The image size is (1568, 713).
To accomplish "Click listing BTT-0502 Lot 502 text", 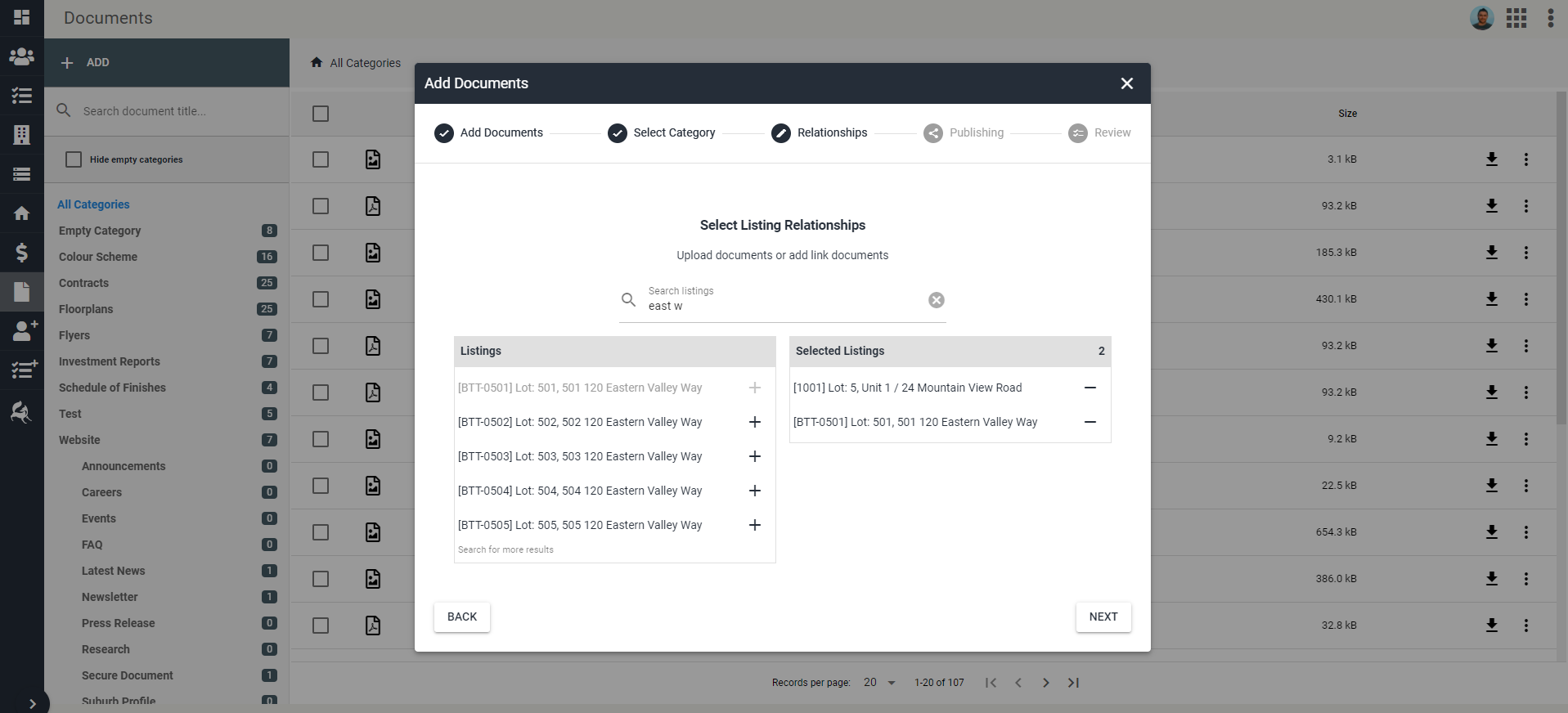I will click(580, 422).
